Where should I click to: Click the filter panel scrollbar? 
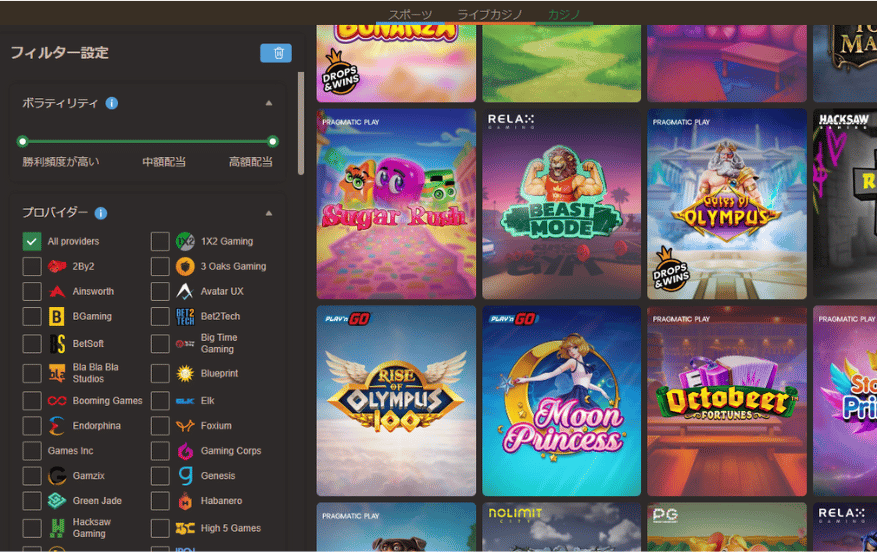tap(301, 123)
